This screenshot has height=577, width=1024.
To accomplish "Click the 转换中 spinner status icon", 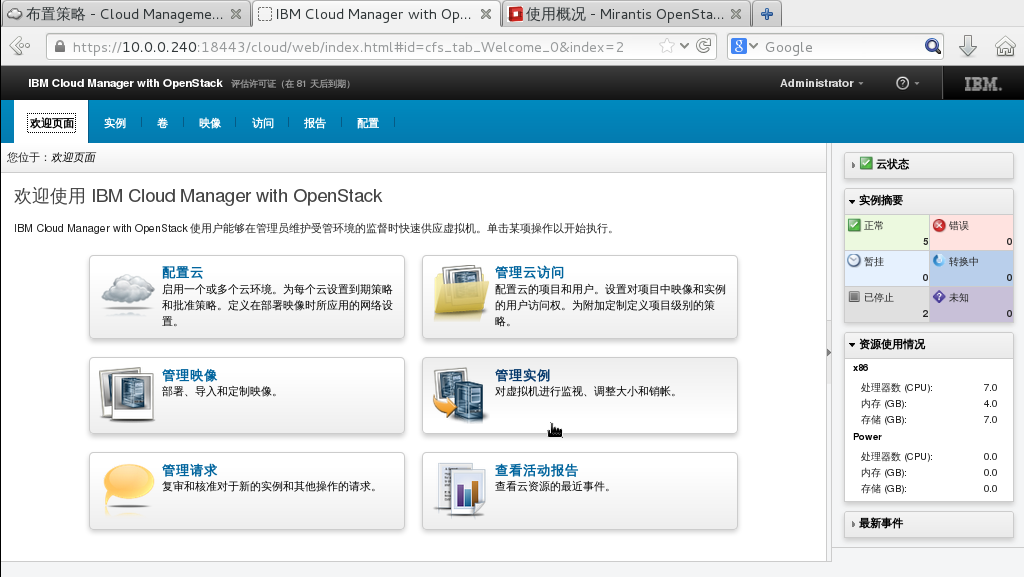I will point(938,260).
